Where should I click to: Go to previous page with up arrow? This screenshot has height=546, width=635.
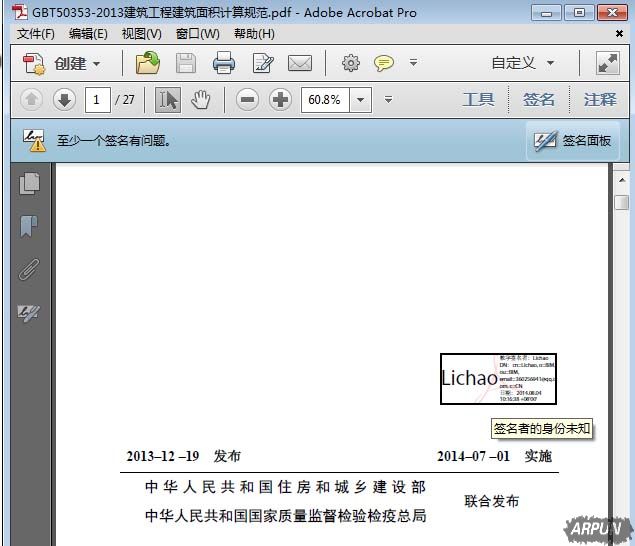[31, 100]
